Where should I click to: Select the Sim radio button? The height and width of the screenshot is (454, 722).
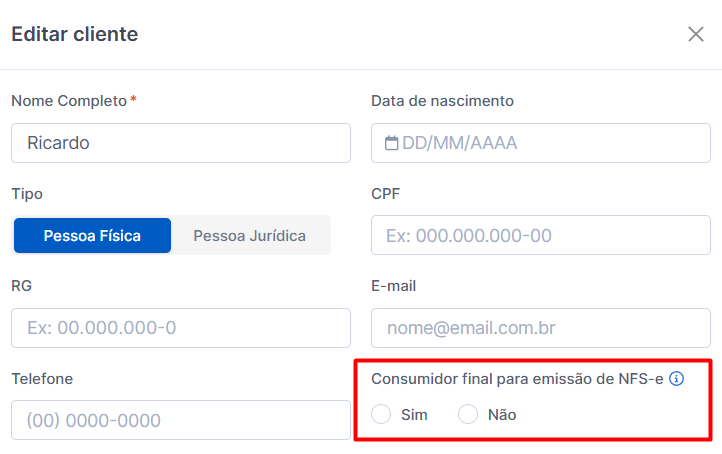(381, 414)
